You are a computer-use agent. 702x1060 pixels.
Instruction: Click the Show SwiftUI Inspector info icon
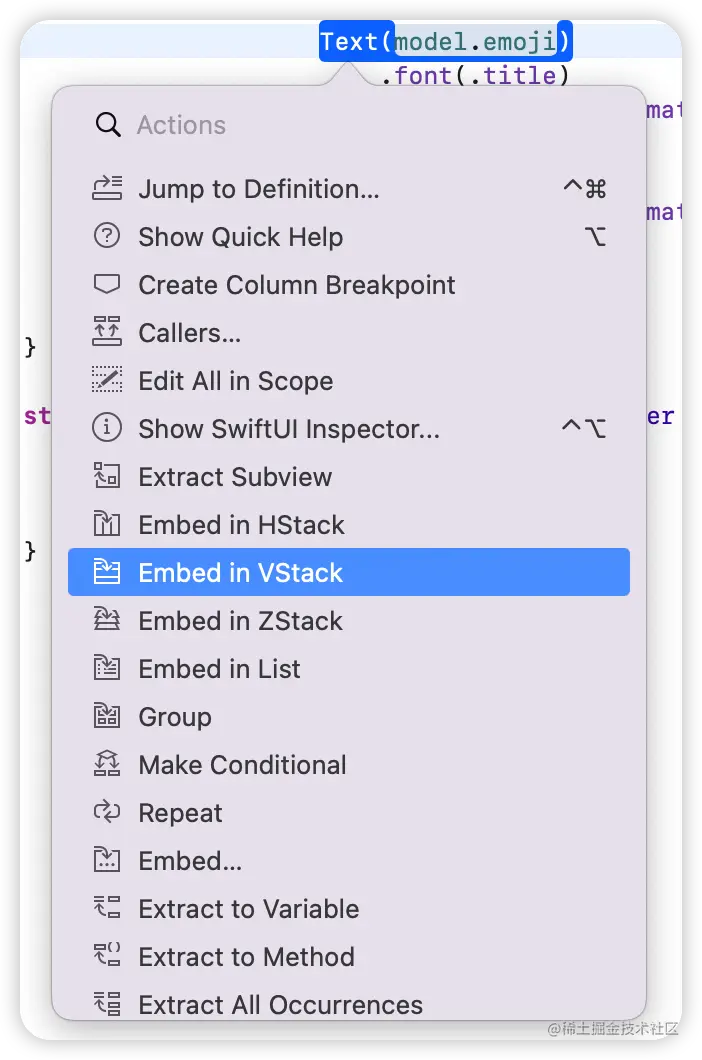[107, 428]
